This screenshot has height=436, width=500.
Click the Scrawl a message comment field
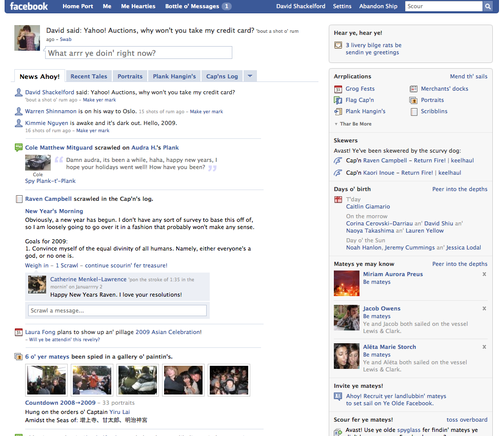117,310
